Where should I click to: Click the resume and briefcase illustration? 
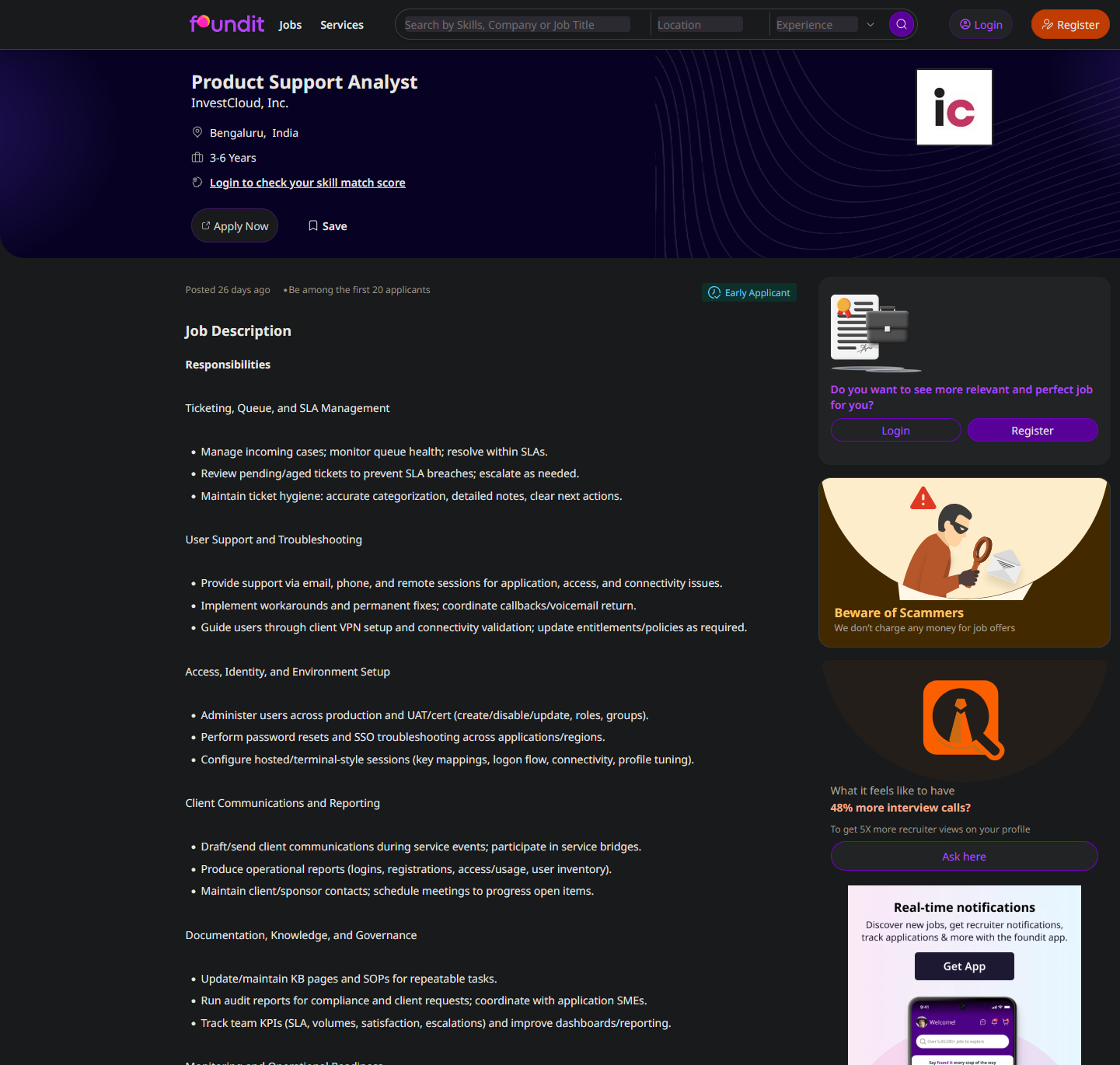point(871,331)
